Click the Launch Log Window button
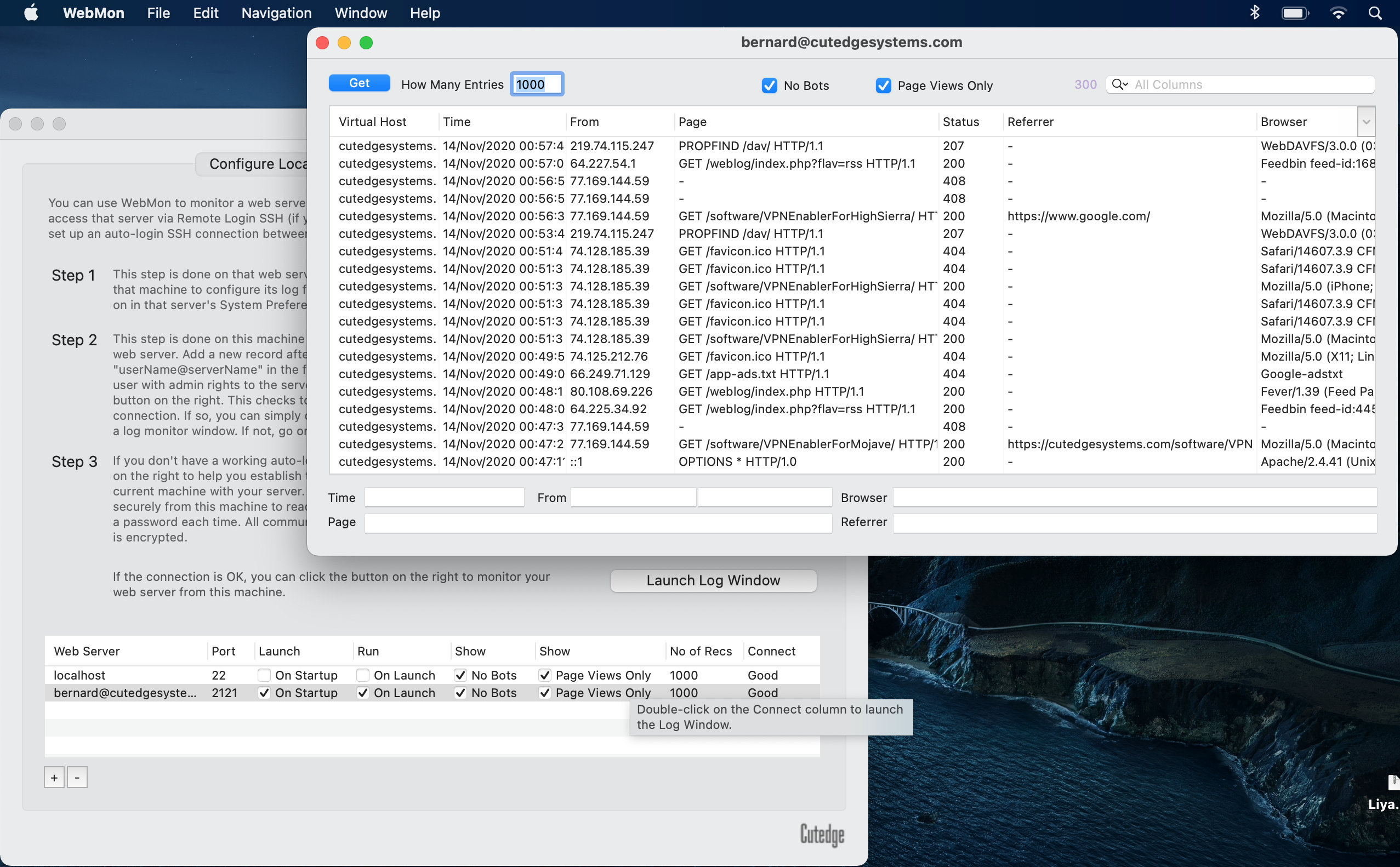 click(713, 580)
